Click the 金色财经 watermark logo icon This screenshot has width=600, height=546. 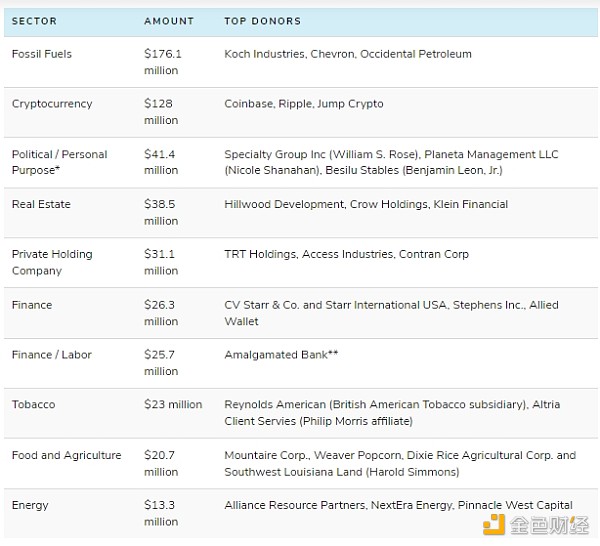point(494,525)
